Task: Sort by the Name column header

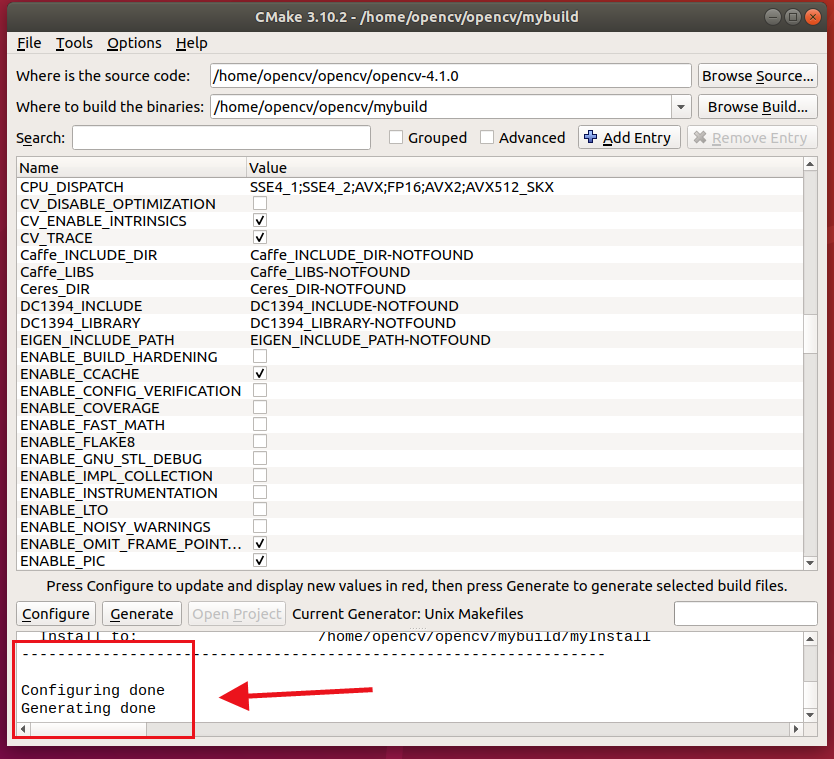Action: [x=131, y=168]
